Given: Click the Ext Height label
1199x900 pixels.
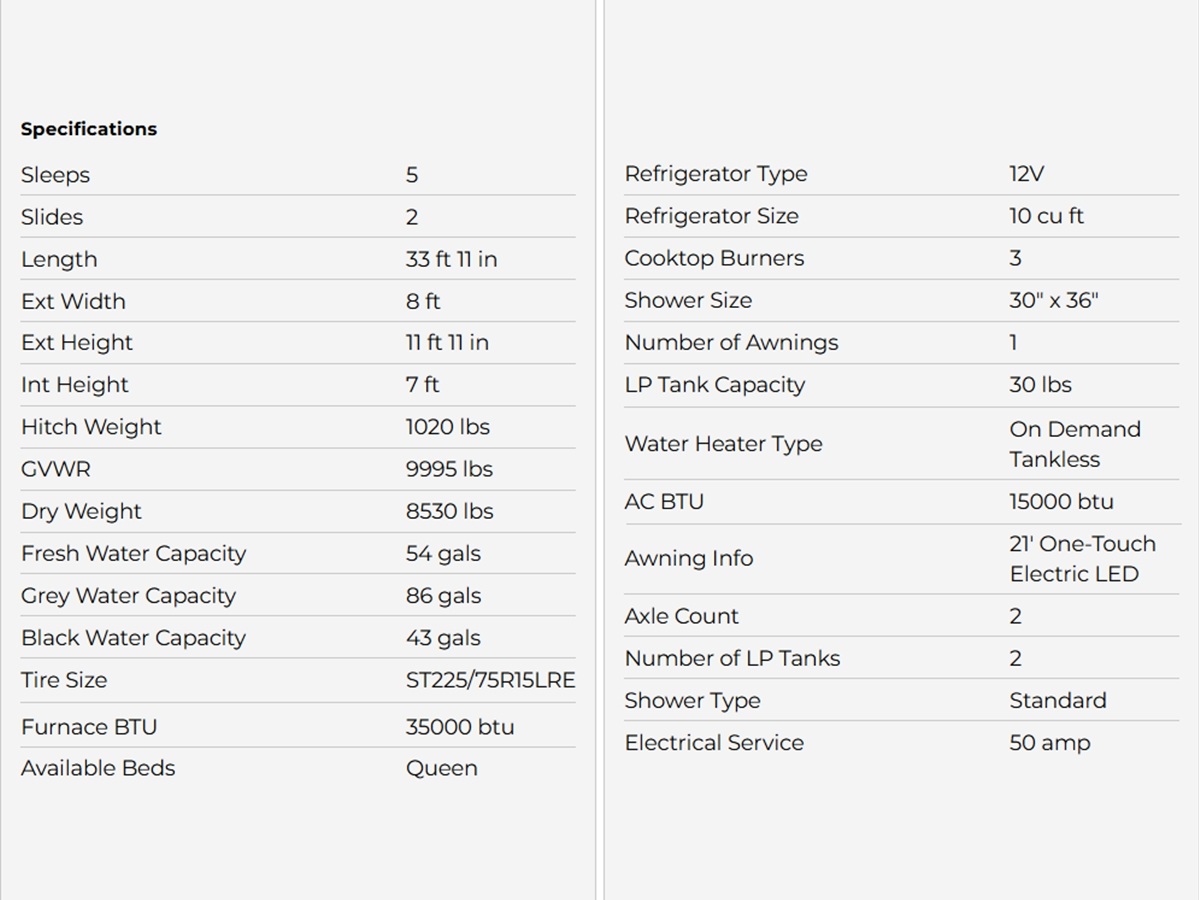Looking at the screenshot, I should click(x=77, y=343).
